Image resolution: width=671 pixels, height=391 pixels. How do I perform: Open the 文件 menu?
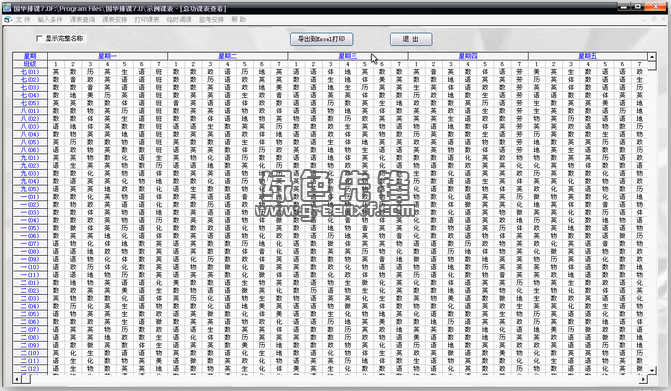(x=23, y=20)
